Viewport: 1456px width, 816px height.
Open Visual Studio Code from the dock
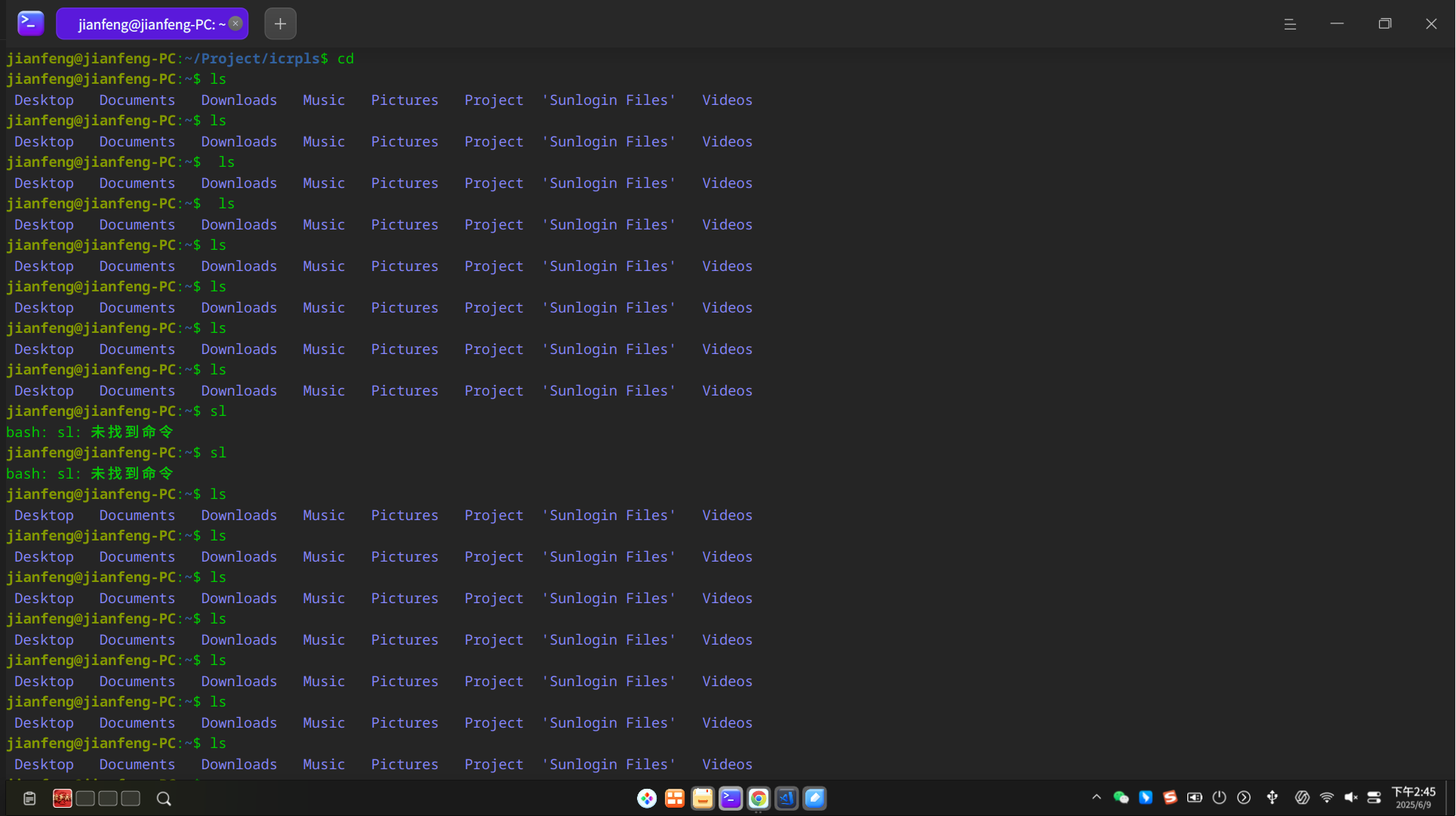(x=786, y=799)
